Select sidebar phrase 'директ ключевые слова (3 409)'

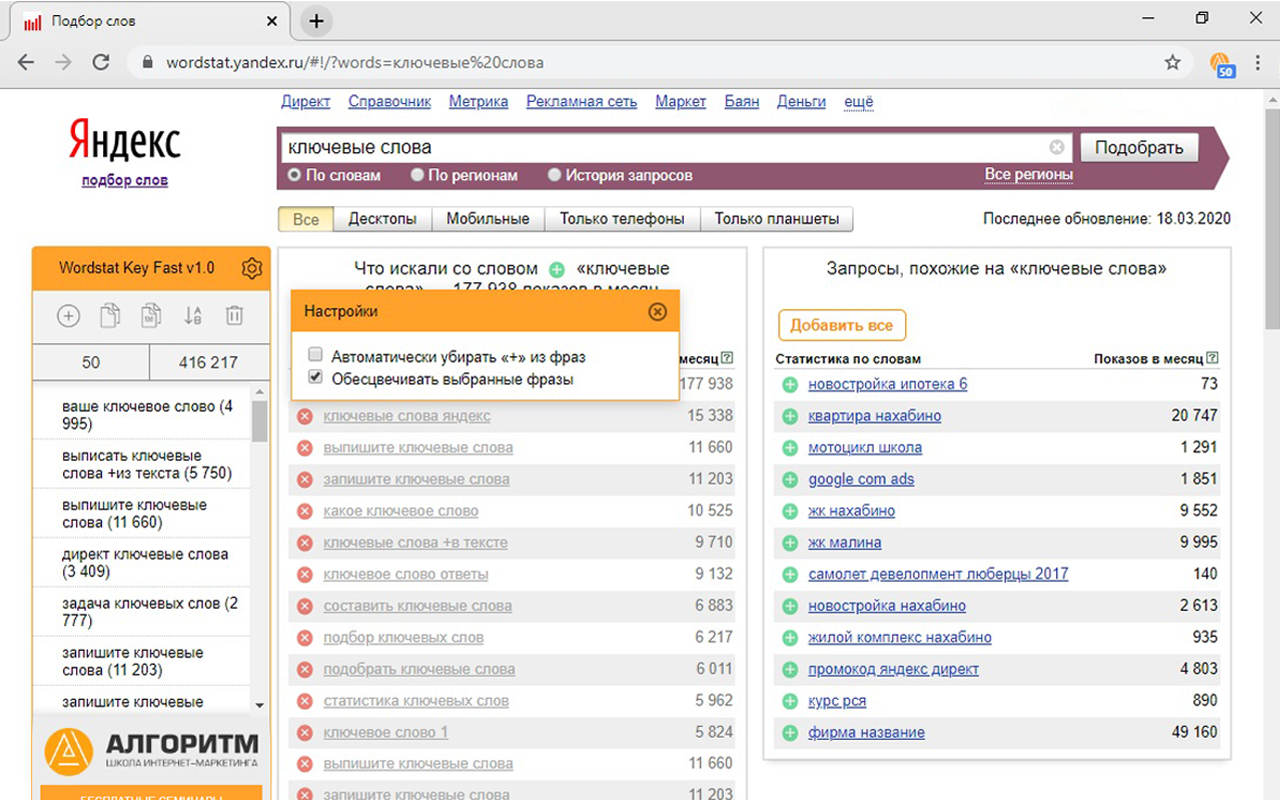(x=145, y=563)
